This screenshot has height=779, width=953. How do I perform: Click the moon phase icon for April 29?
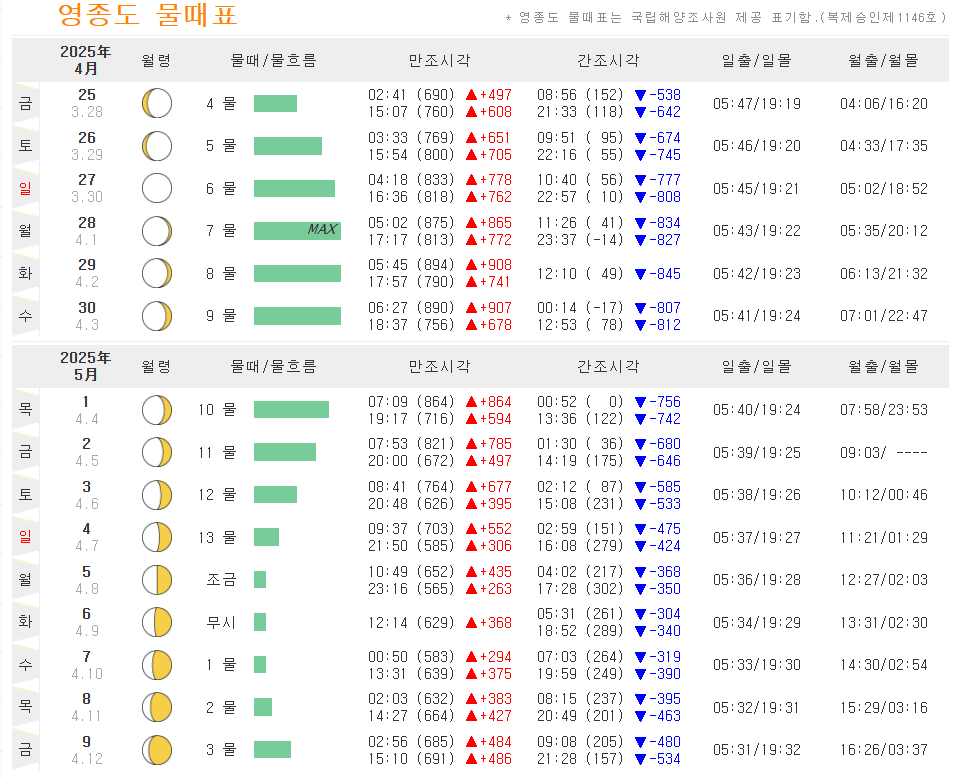pyautogui.click(x=157, y=273)
